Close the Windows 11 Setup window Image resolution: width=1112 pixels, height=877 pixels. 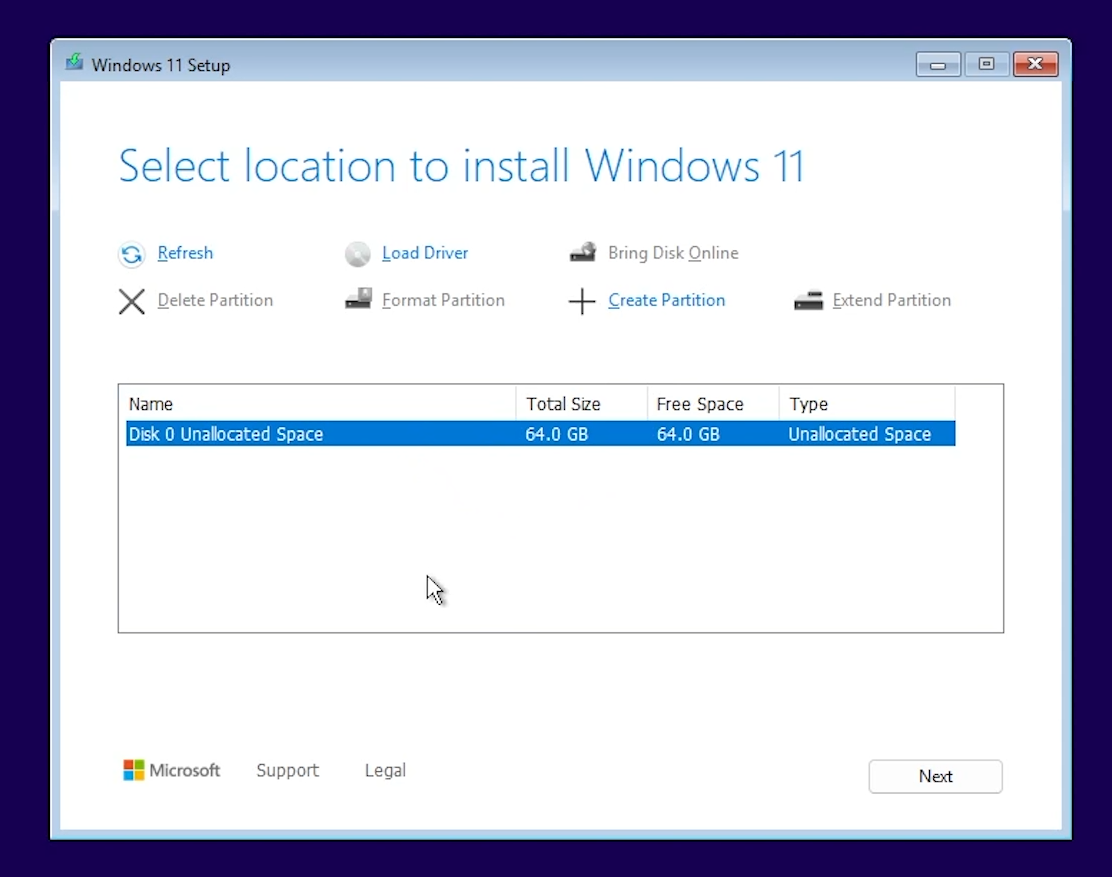(1035, 64)
